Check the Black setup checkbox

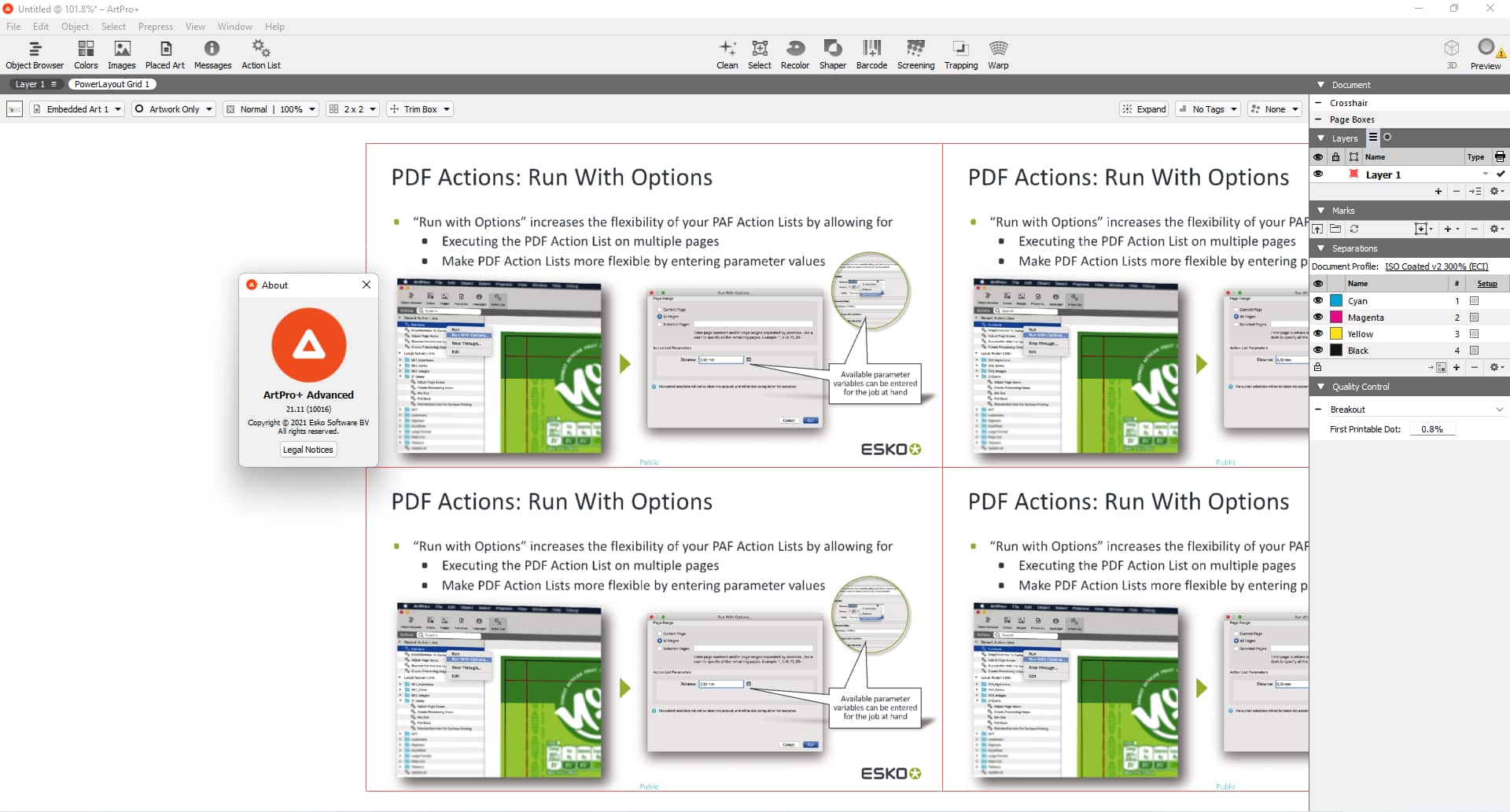pyautogui.click(x=1475, y=350)
